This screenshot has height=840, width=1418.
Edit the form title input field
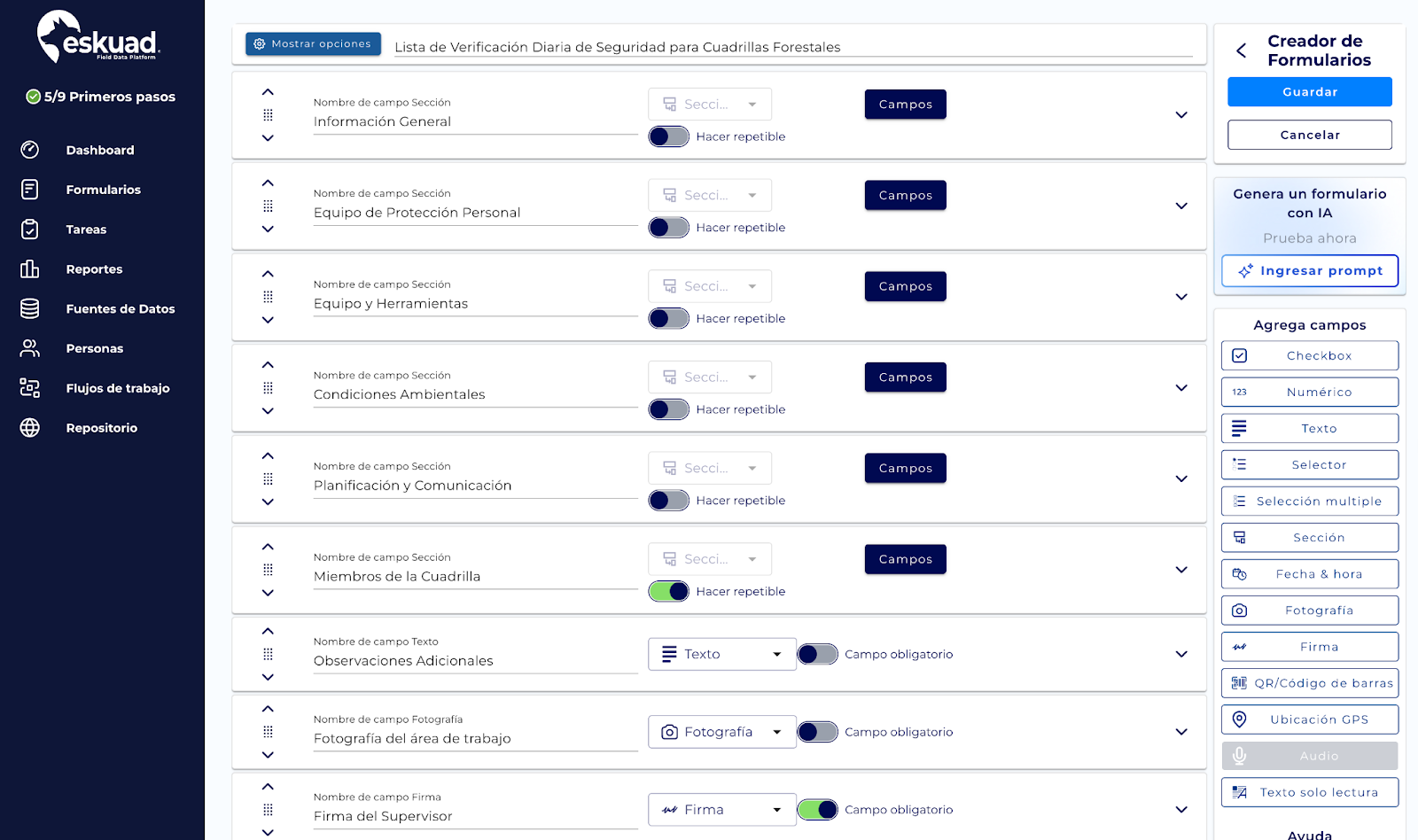(x=793, y=47)
